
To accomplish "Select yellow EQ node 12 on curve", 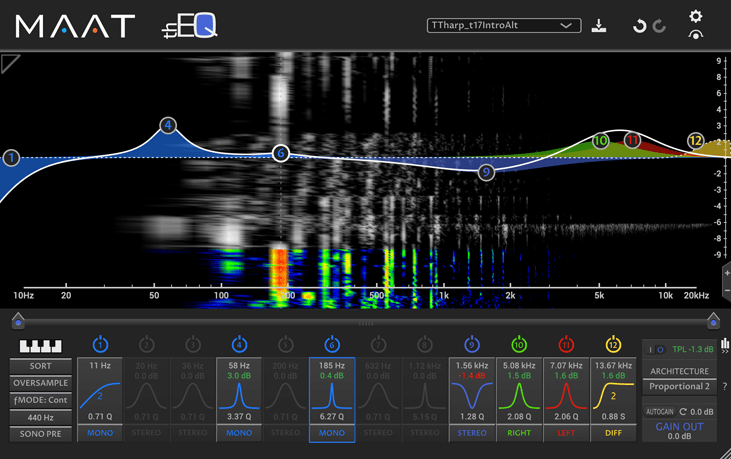I will pyautogui.click(x=695, y=140).
